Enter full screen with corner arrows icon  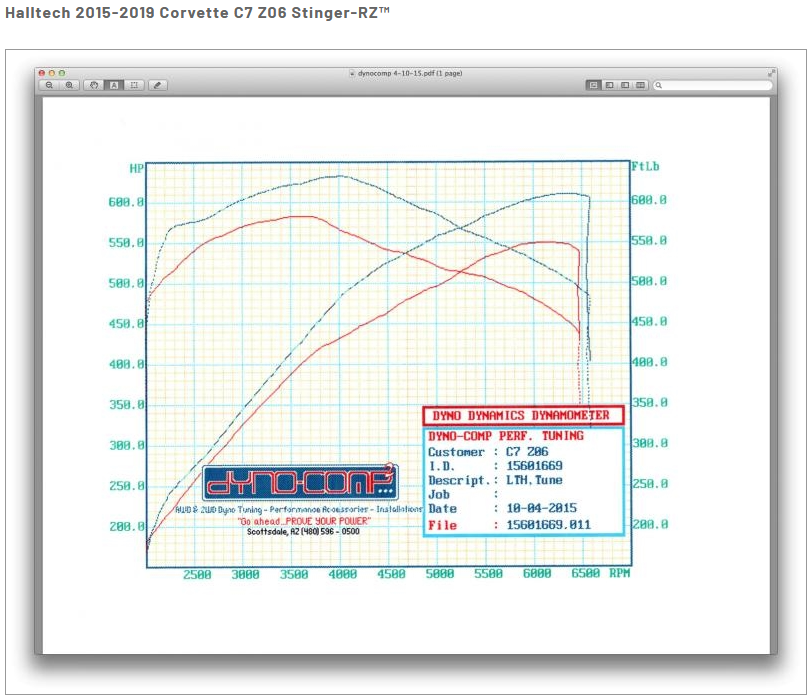[771, 73]
